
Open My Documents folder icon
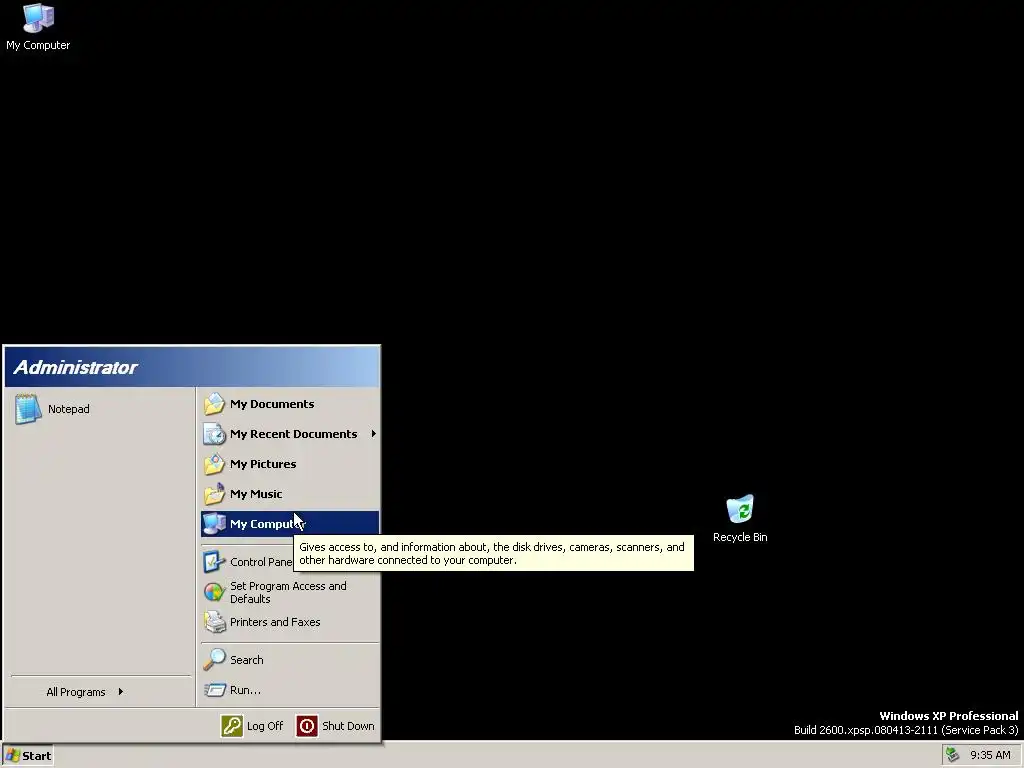(x=214, y=404)
